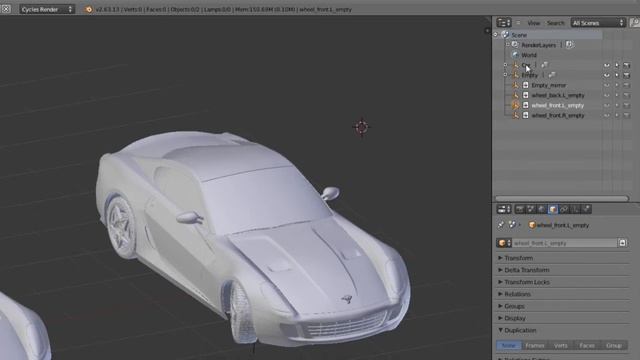
Task: Open the outliner editor type selector icon
Action: pyautogui.click(x=504, y=23)
